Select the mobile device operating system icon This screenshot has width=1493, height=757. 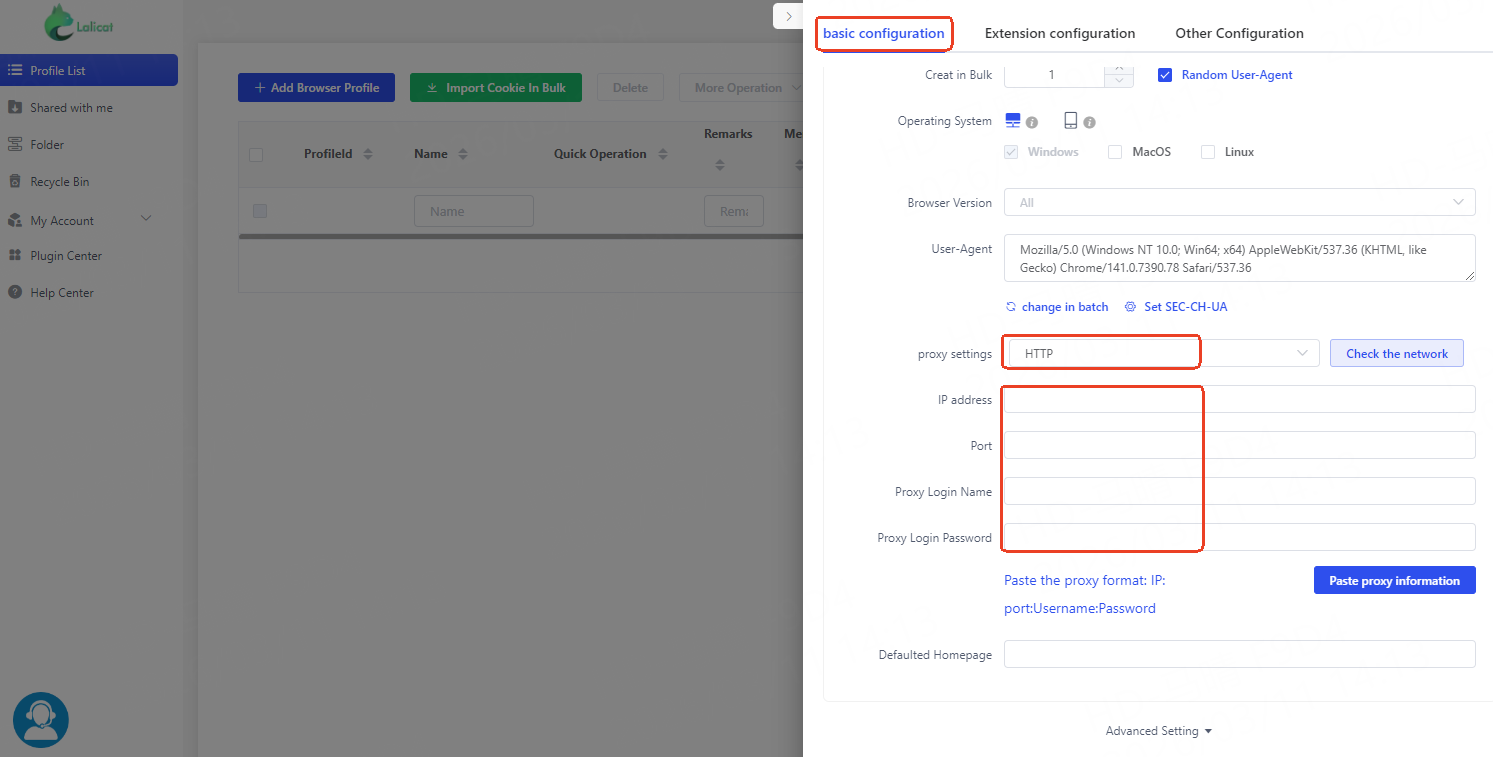point(1070,121)
